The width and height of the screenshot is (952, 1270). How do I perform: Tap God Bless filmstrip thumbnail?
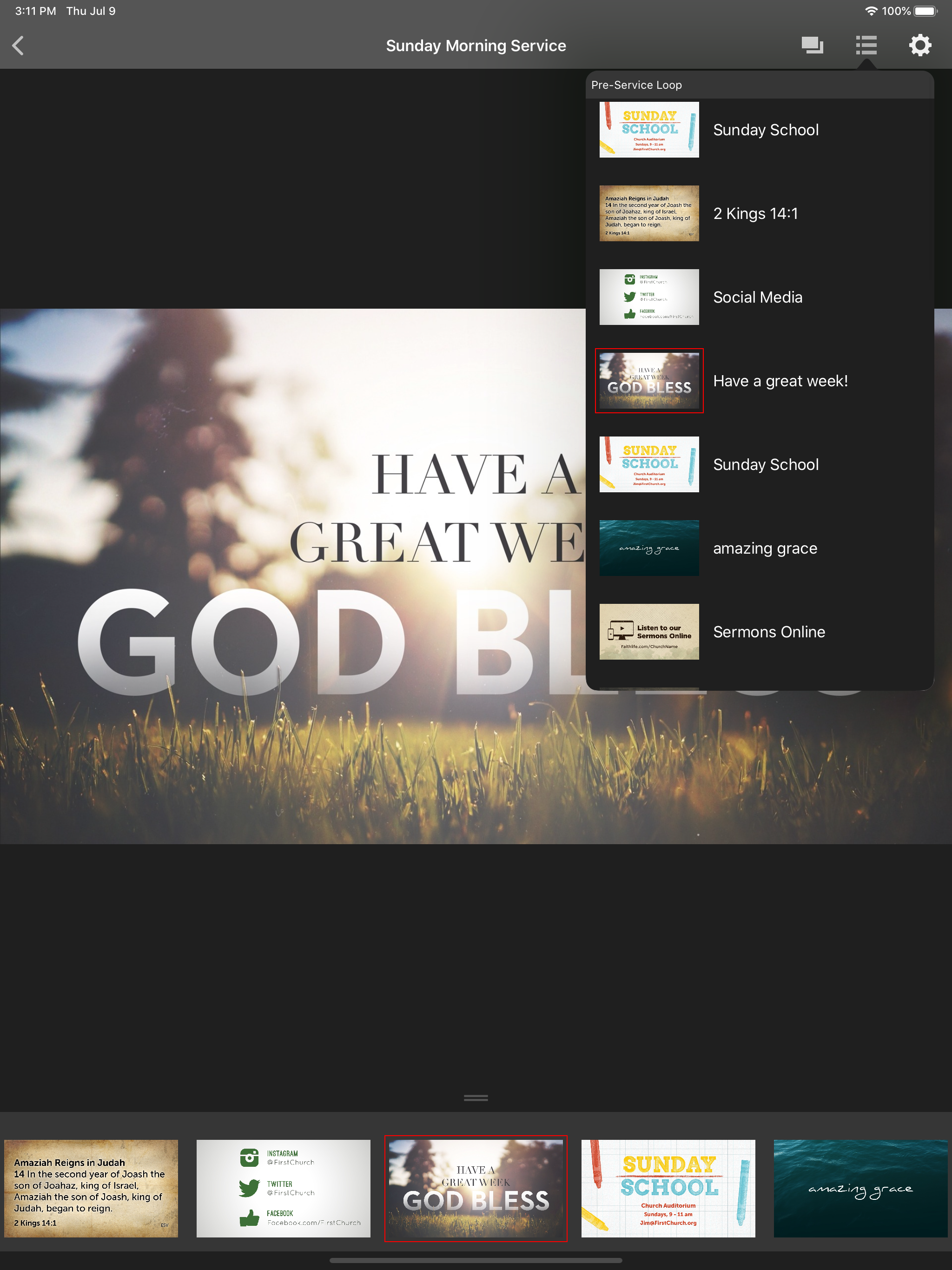click(476, 1188)
